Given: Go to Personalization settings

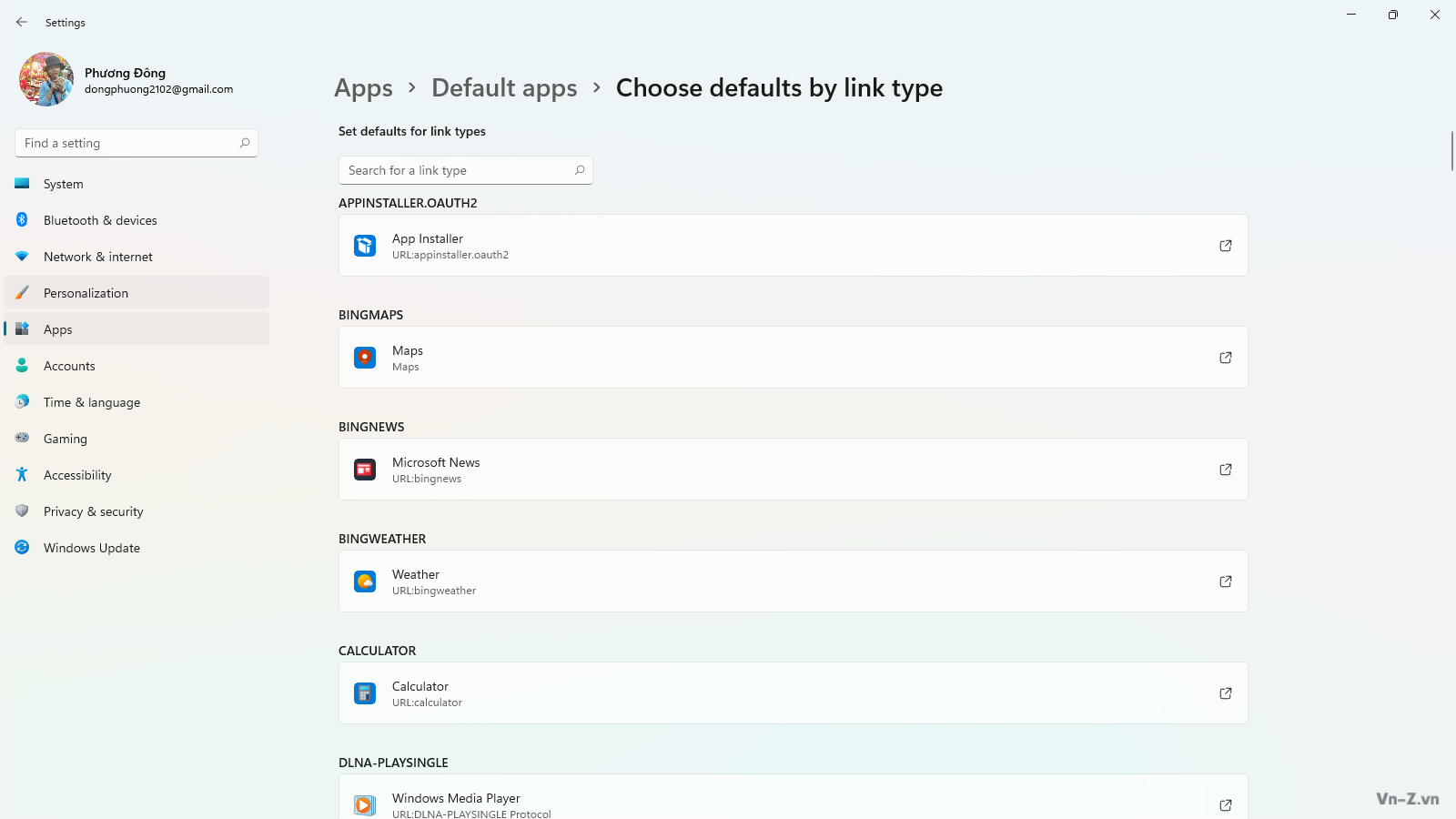Looking at the screenshot, I should (136, 293).
